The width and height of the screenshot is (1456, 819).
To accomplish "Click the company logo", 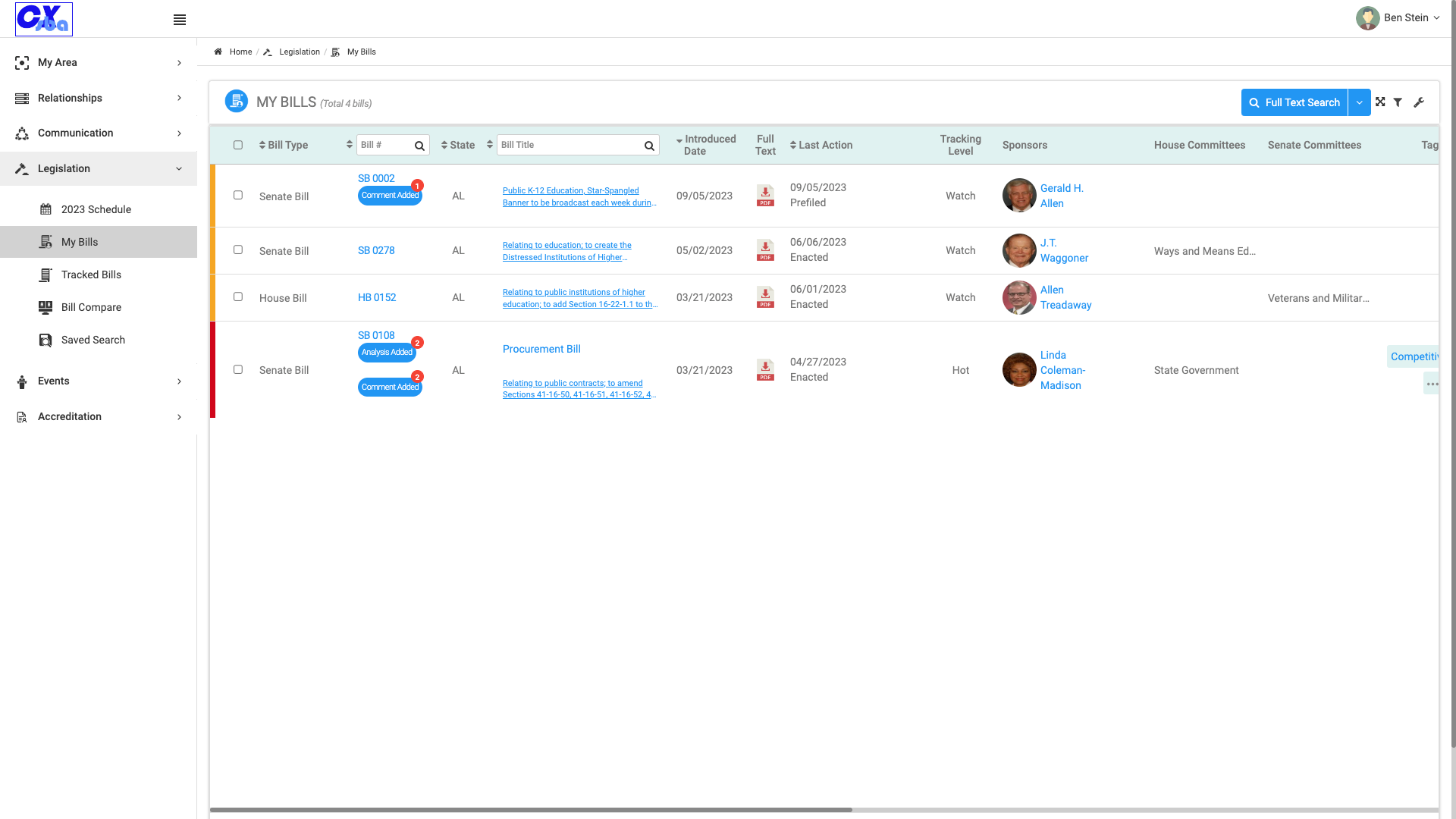I will [x=44, y=19].
